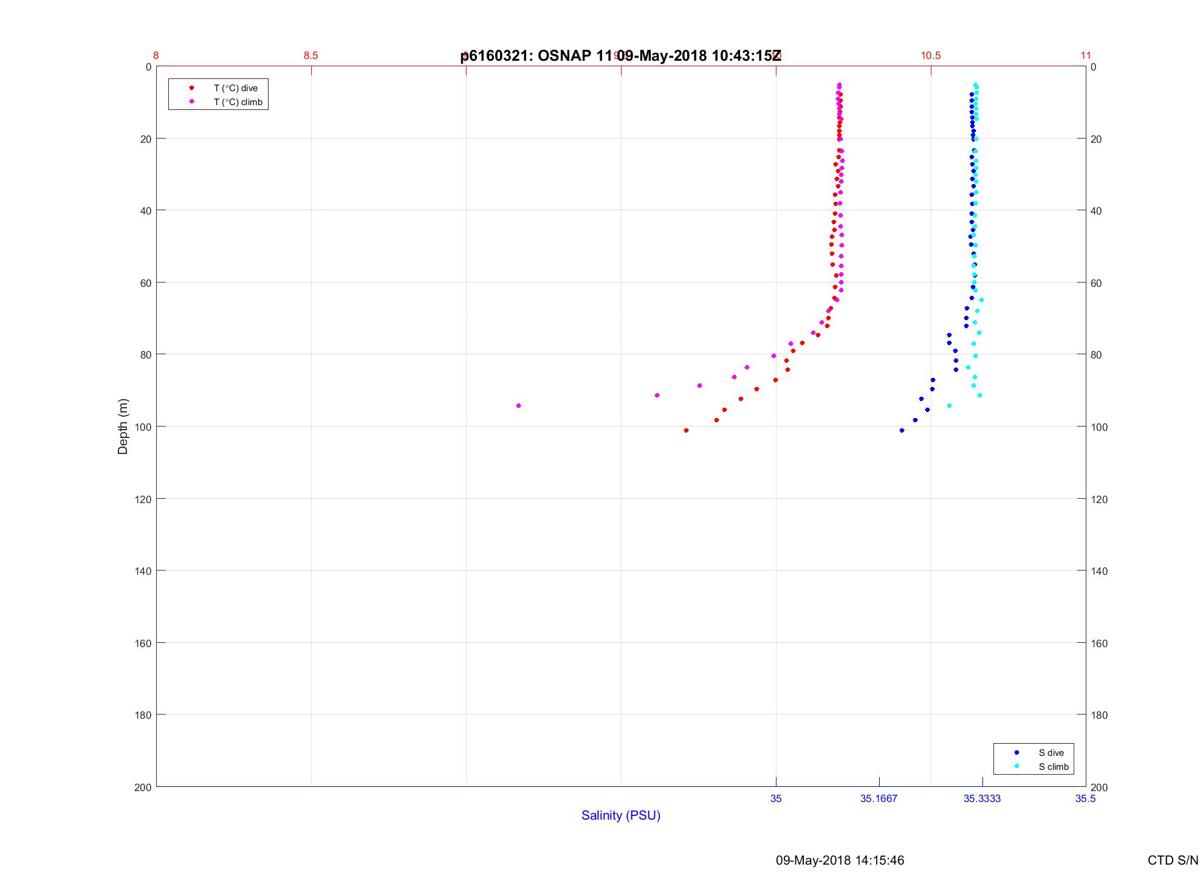Click the '20' tick on left depth axis

tap(145, 139)
